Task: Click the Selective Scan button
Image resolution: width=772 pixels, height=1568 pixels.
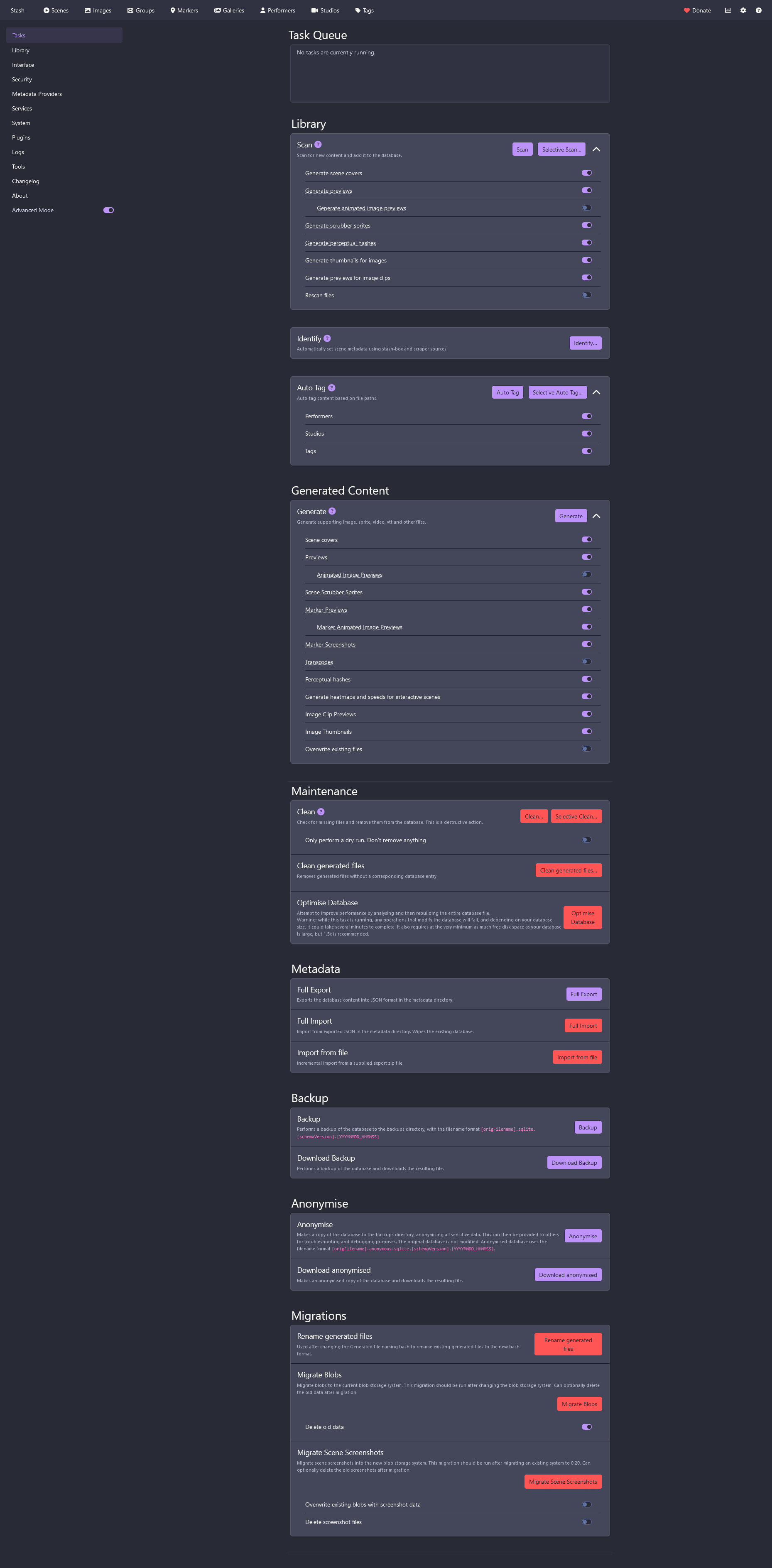Action: 561,150
